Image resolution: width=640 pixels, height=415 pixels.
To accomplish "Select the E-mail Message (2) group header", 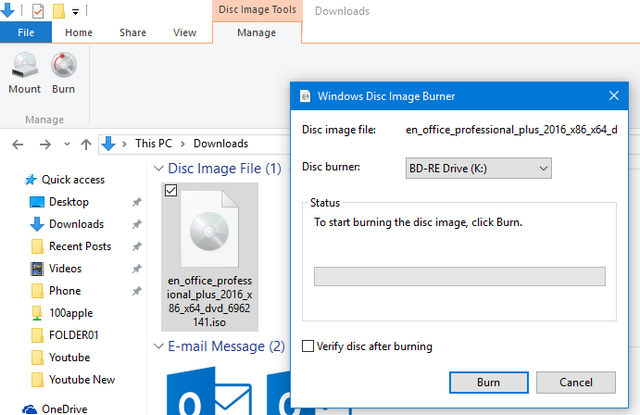I will click(227, 346).
